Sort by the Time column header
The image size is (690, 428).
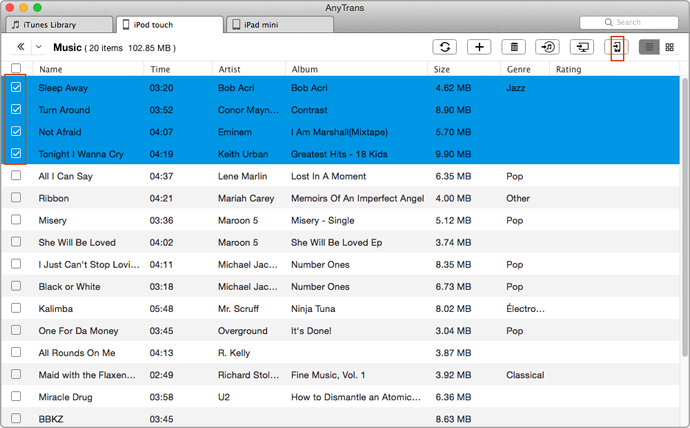point(160,69)
